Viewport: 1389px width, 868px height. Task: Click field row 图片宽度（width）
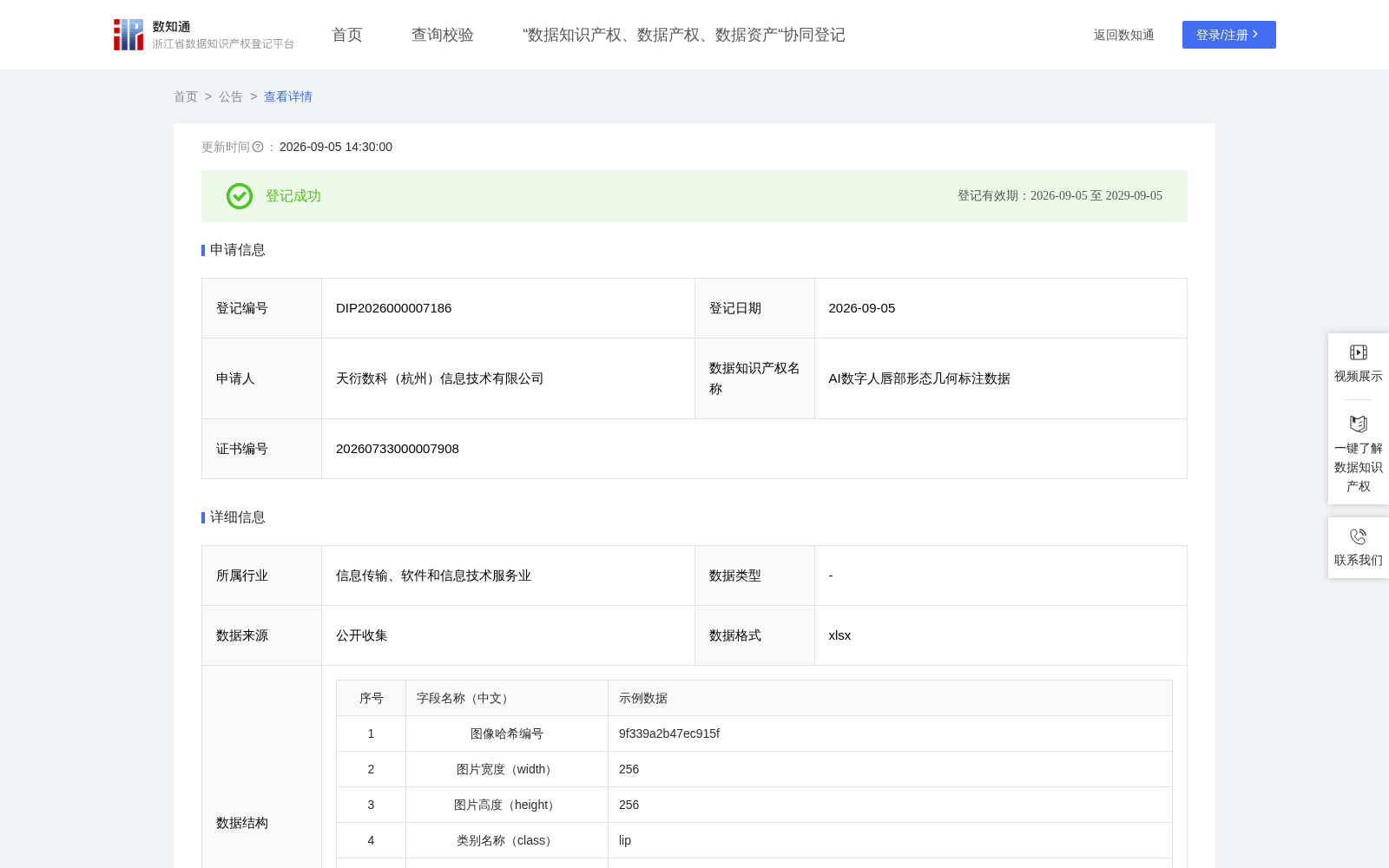pyautogui.click(x=507, y=769)
